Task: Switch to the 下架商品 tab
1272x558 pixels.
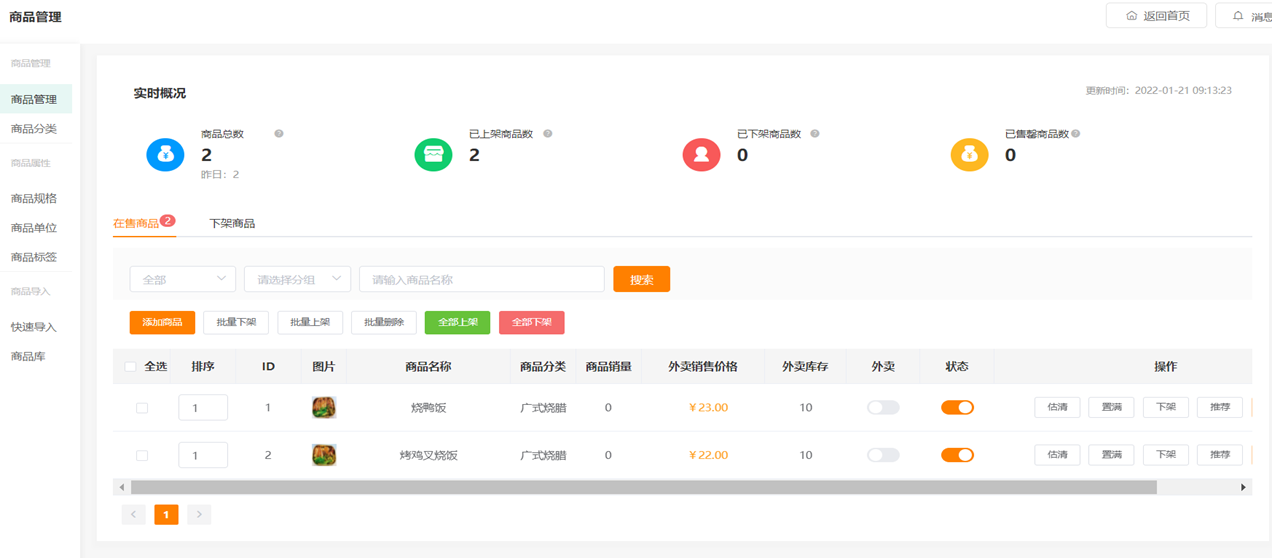Action: point(232,224)
